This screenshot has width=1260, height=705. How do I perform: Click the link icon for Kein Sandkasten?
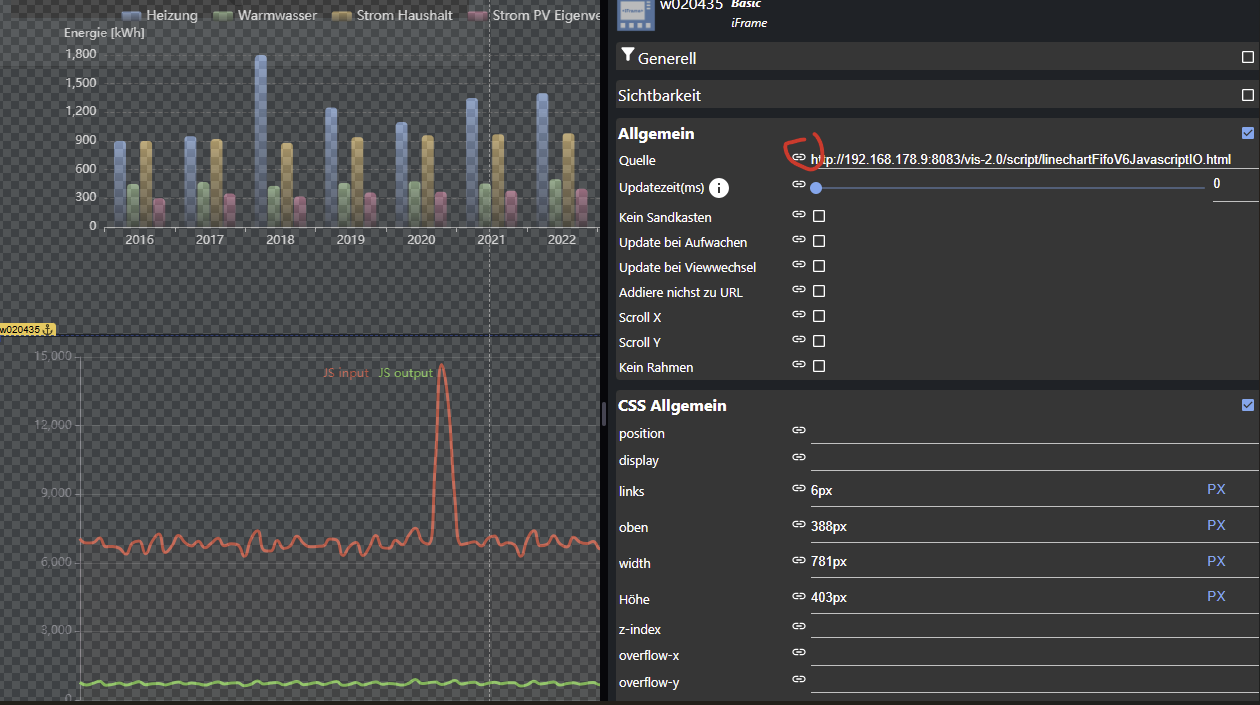point(799,215)
